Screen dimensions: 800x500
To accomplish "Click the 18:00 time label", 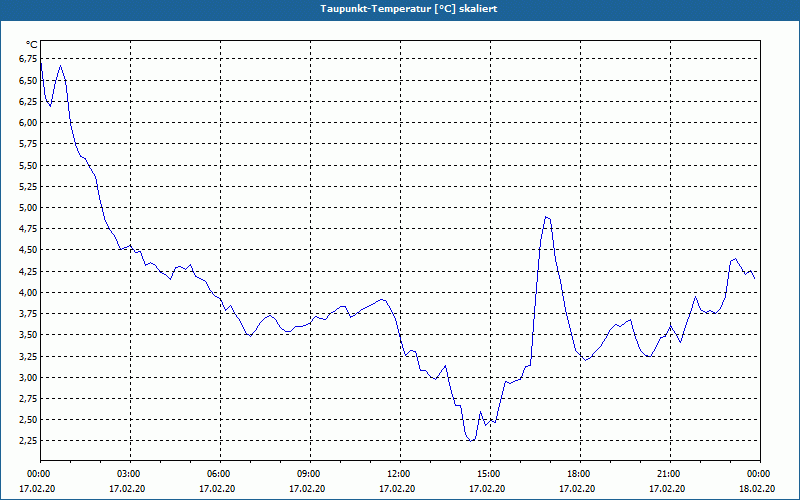I will pos(580,474).
